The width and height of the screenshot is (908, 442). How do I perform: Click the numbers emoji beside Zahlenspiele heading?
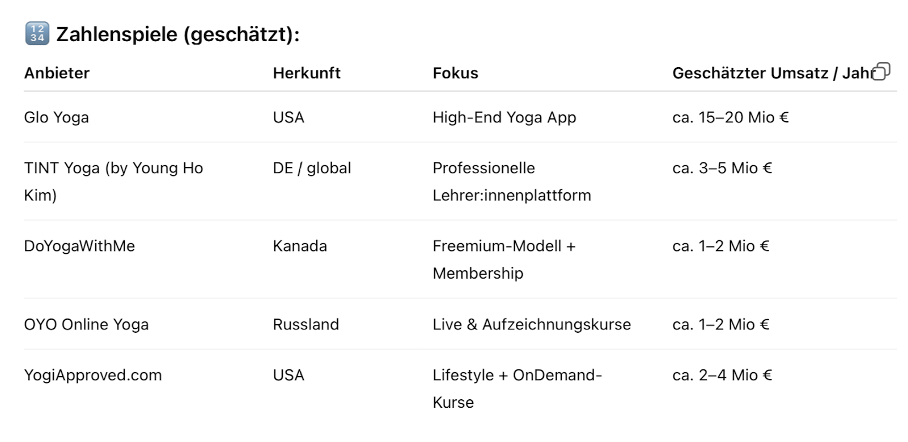pos(36,35)
